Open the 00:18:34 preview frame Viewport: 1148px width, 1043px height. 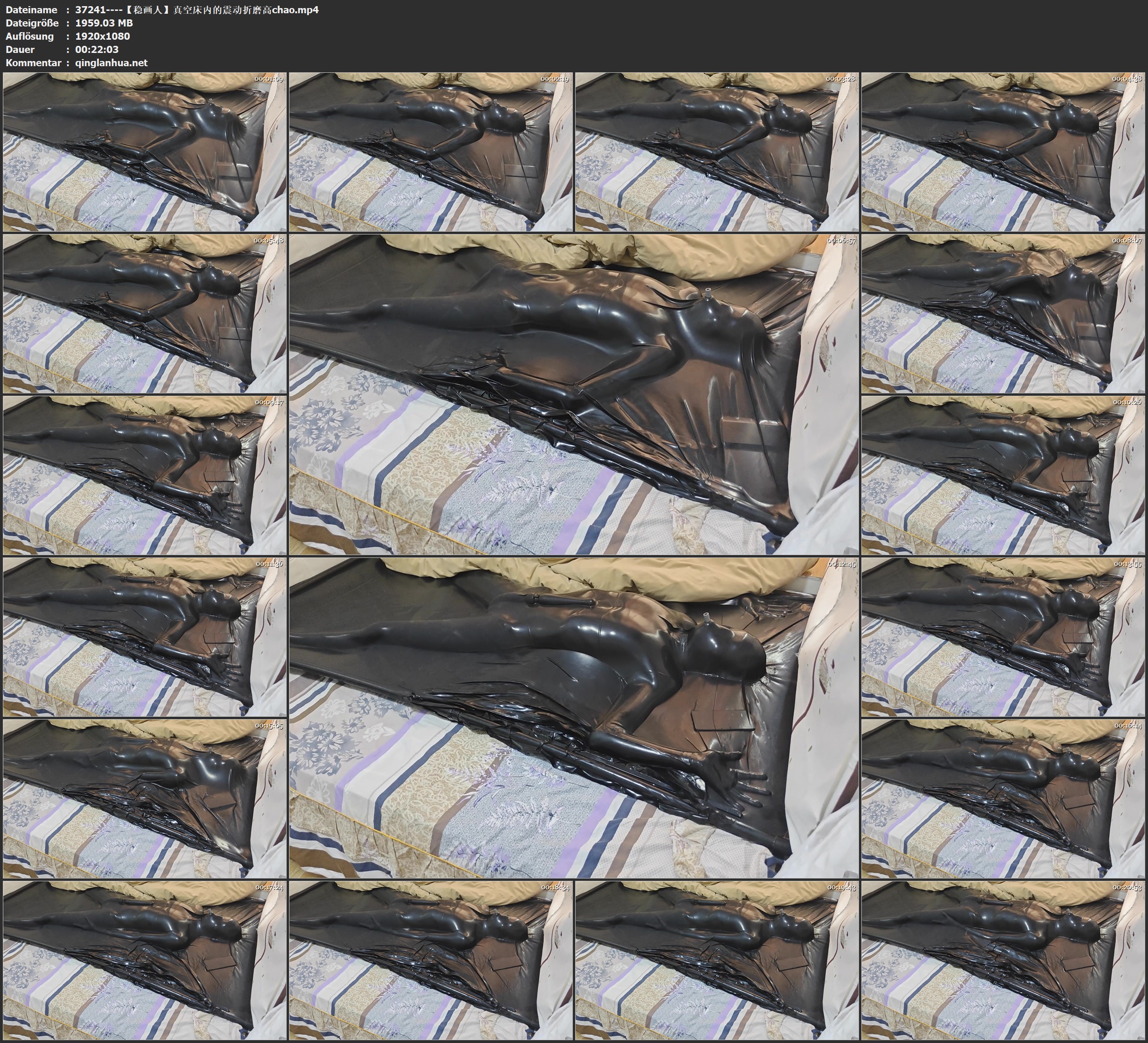pyautogui.click(x=431, y=960)
